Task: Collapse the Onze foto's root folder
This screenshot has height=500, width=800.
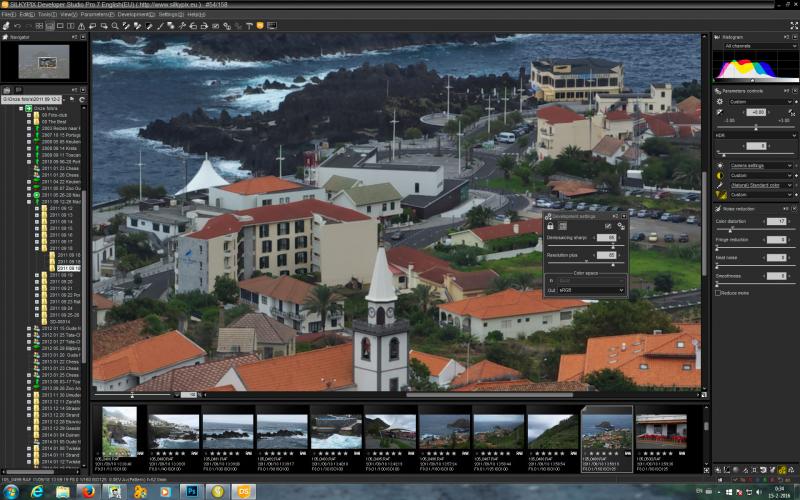Action: tap(21, 108)
